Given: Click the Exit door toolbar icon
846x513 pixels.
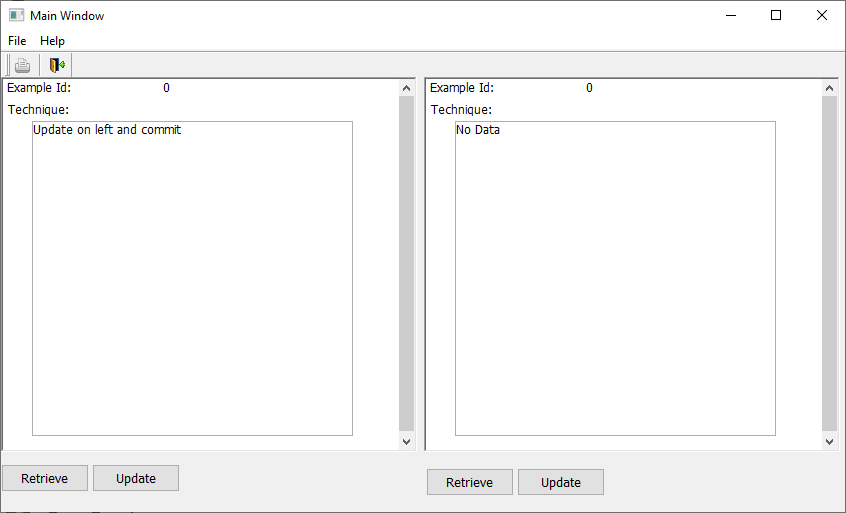Looking at the screenshot, I should (57, 66).
